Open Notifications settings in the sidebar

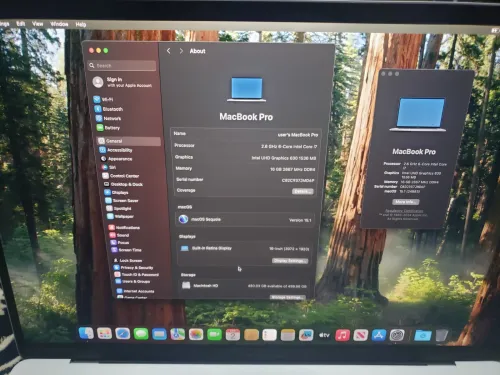click(x=124, y=227)
